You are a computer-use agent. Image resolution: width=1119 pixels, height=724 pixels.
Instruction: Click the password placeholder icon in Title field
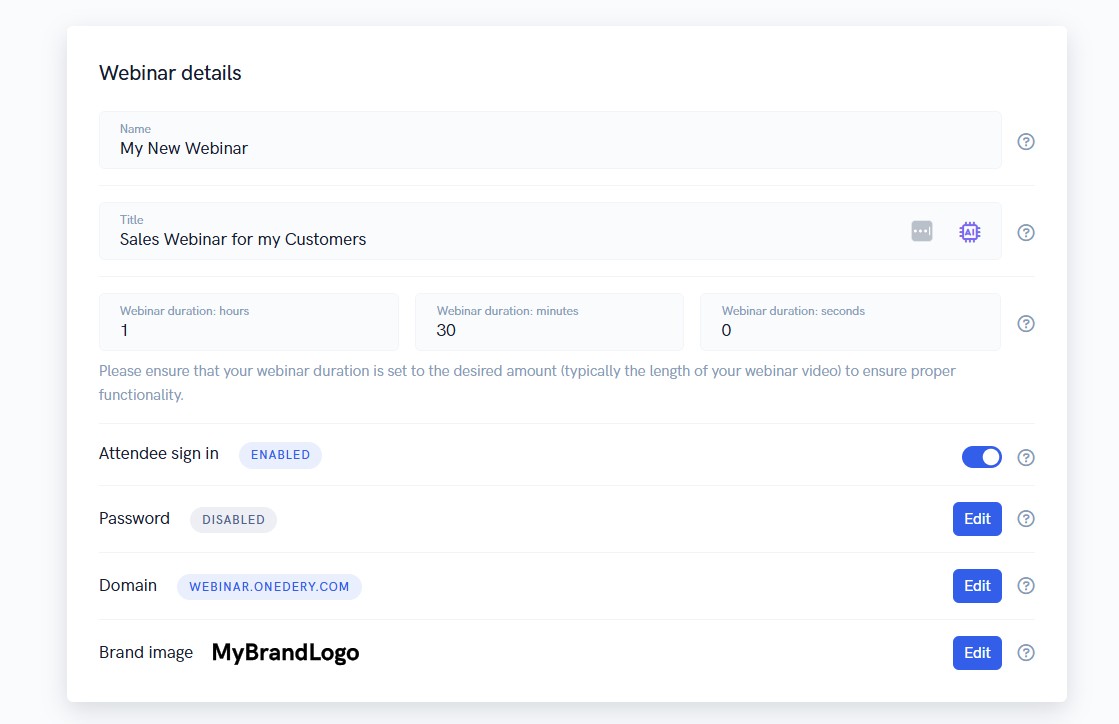point(920,230)
